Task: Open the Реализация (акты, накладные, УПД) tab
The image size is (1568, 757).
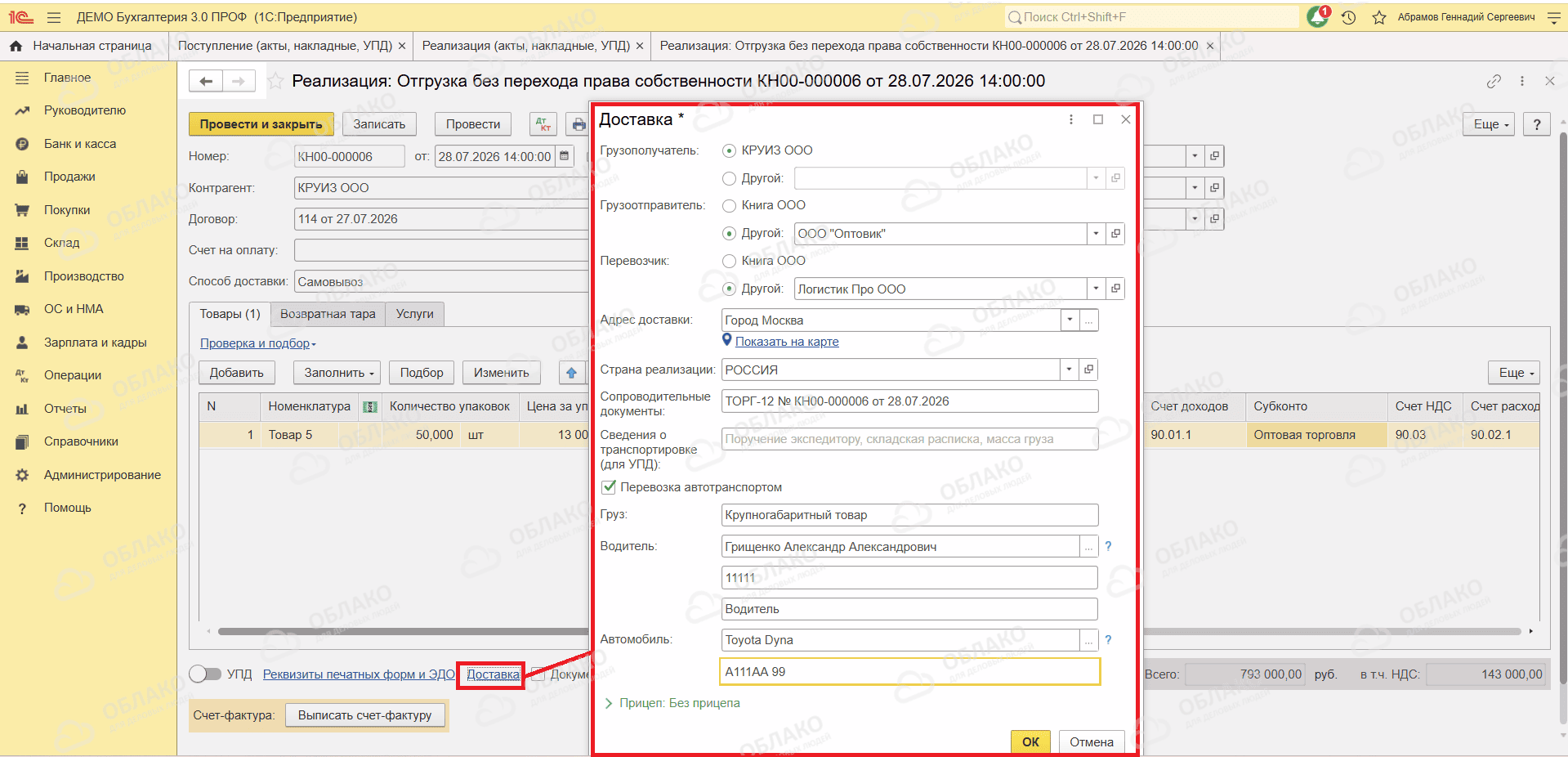Action: (x=526, y=46)
